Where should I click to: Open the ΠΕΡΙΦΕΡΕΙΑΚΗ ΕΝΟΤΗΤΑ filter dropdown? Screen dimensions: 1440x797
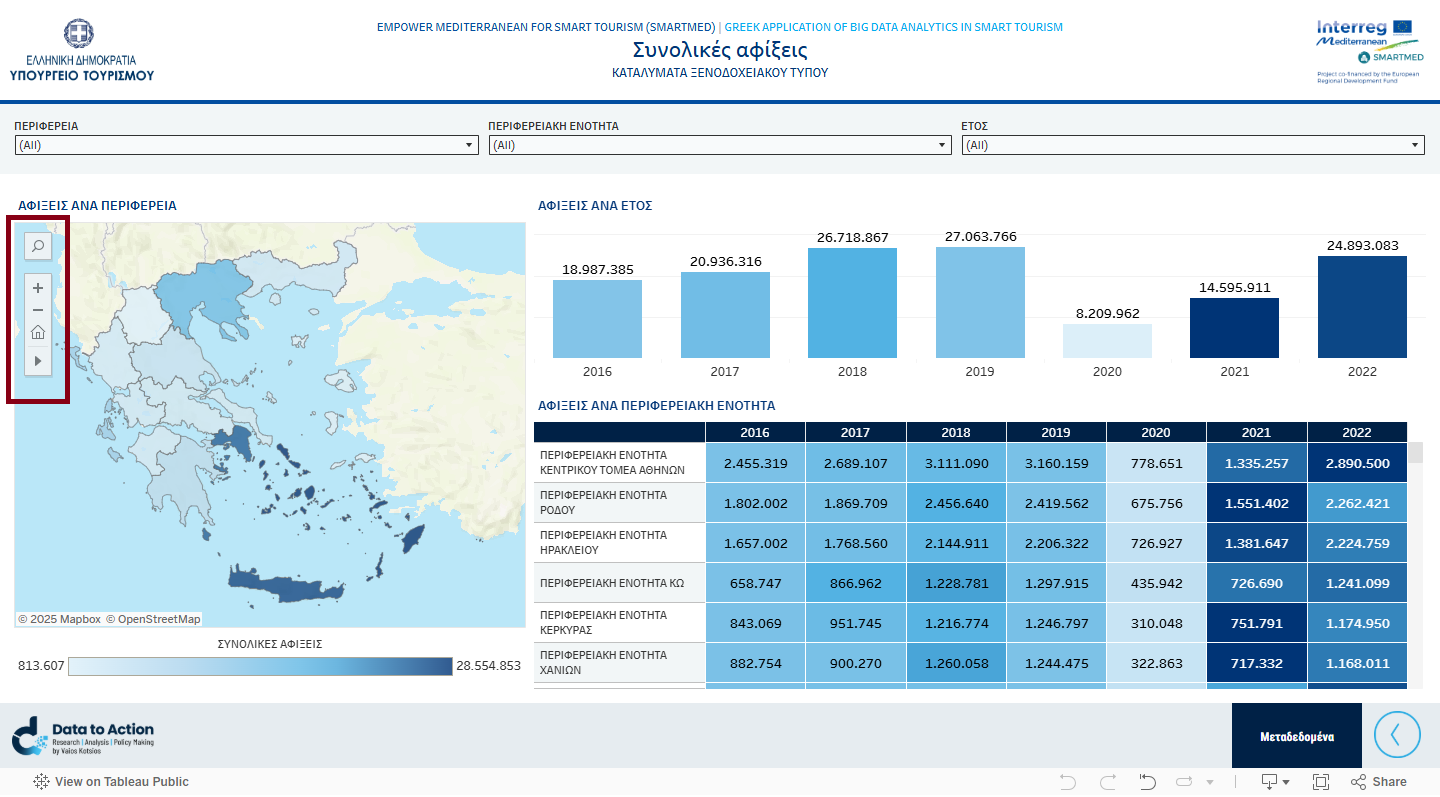click(719, 146)
